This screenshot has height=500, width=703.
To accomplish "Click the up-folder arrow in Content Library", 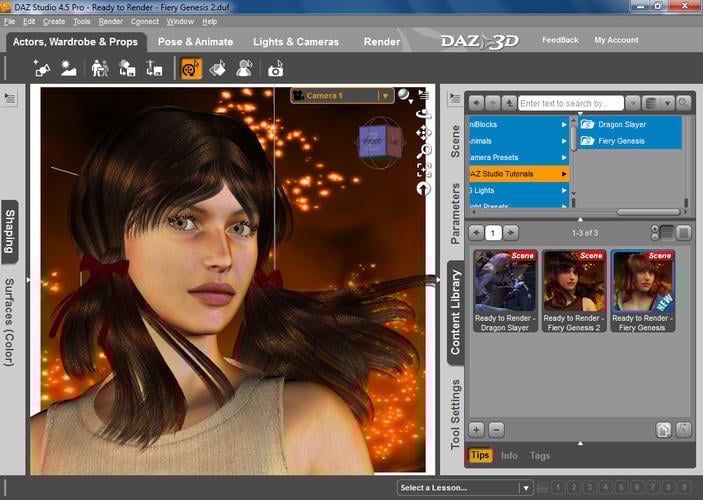I will click(508, 103).
